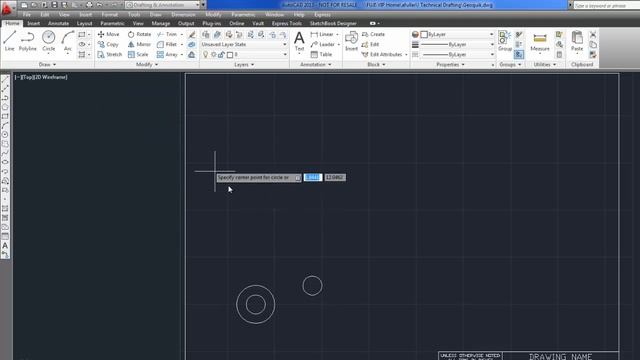Select the Scale tool
The height and width of the screenshot is (360, 640).
point(138,54)
